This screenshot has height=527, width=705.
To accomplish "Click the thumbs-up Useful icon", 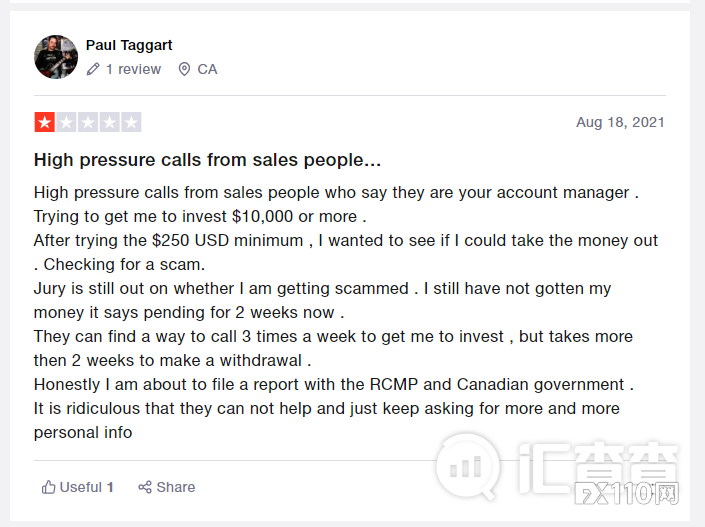I will click(48, 487).
